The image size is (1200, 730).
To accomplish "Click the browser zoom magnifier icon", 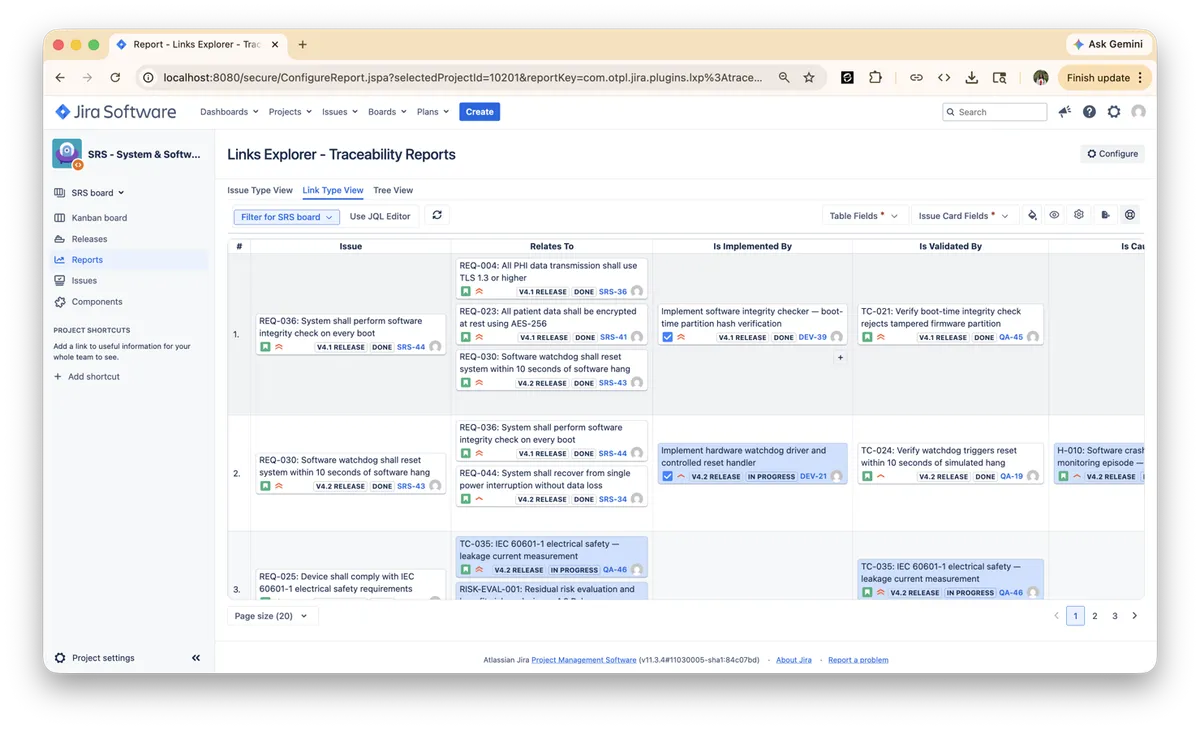I will click(x=784, y=77).
